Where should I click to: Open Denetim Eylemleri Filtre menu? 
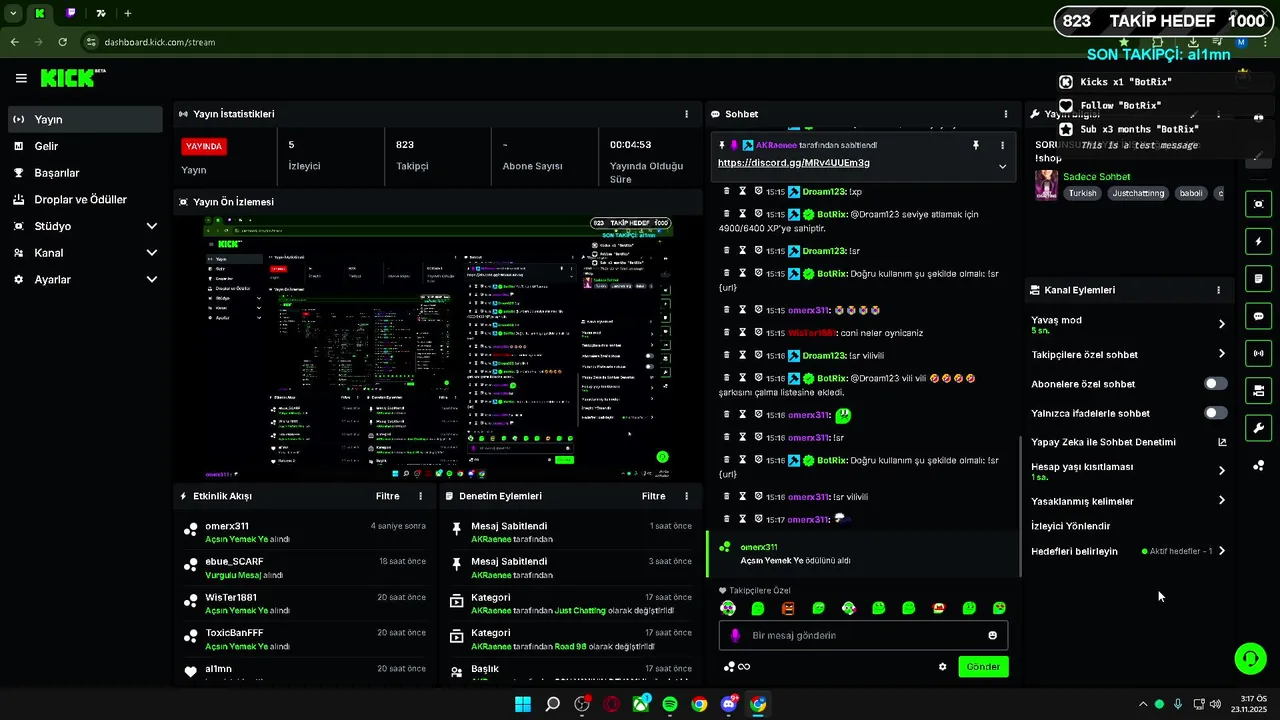653,496
